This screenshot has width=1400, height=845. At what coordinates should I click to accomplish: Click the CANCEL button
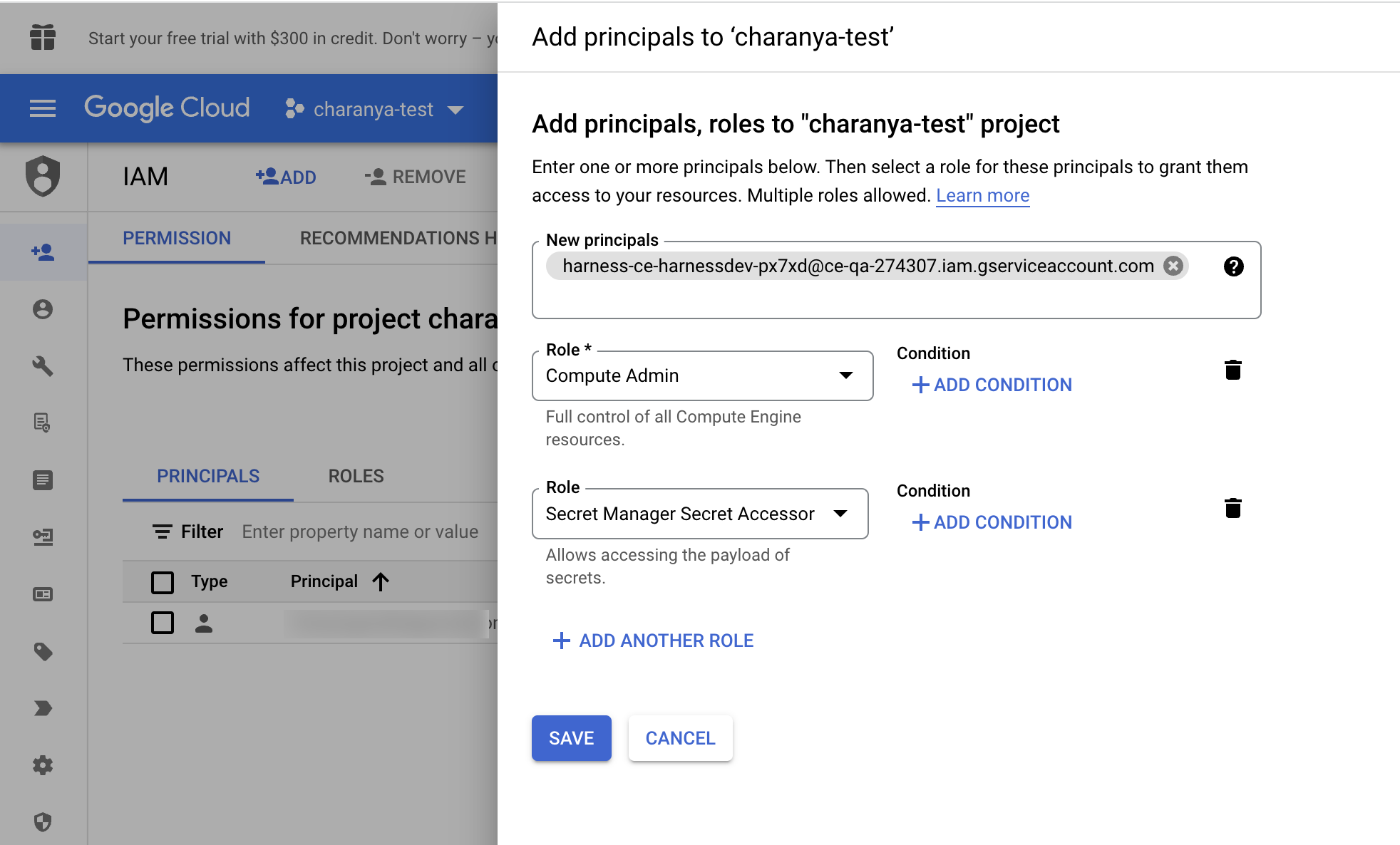point(681,738)
